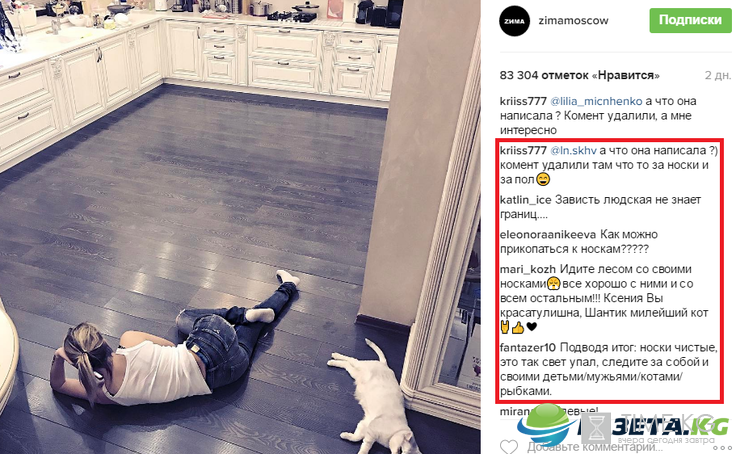Open the 83 304 likes count
The height and width of the screenshot is (454, 736).
[x=580, y=75]
